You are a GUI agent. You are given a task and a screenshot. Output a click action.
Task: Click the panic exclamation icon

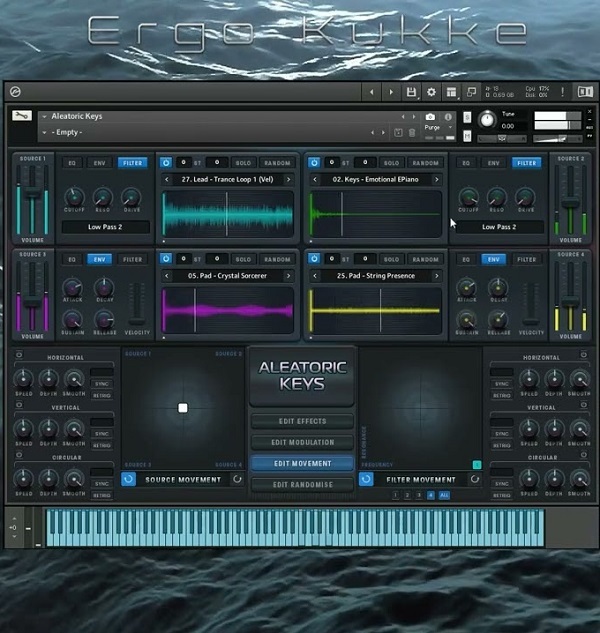562,92
